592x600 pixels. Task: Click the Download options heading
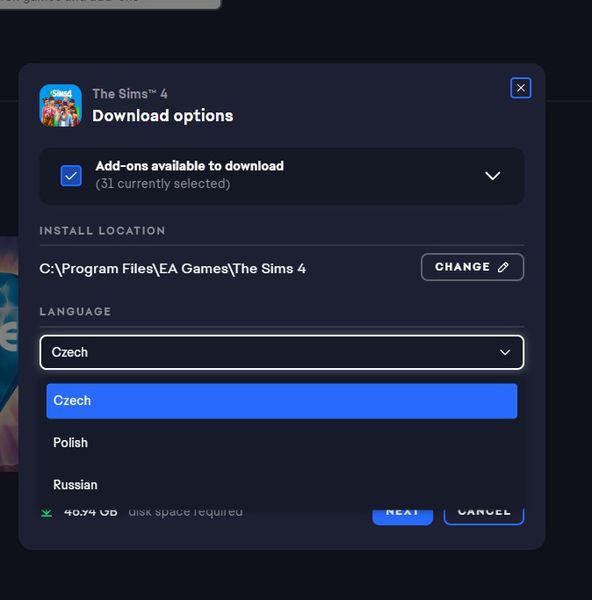tap(163, 116)
